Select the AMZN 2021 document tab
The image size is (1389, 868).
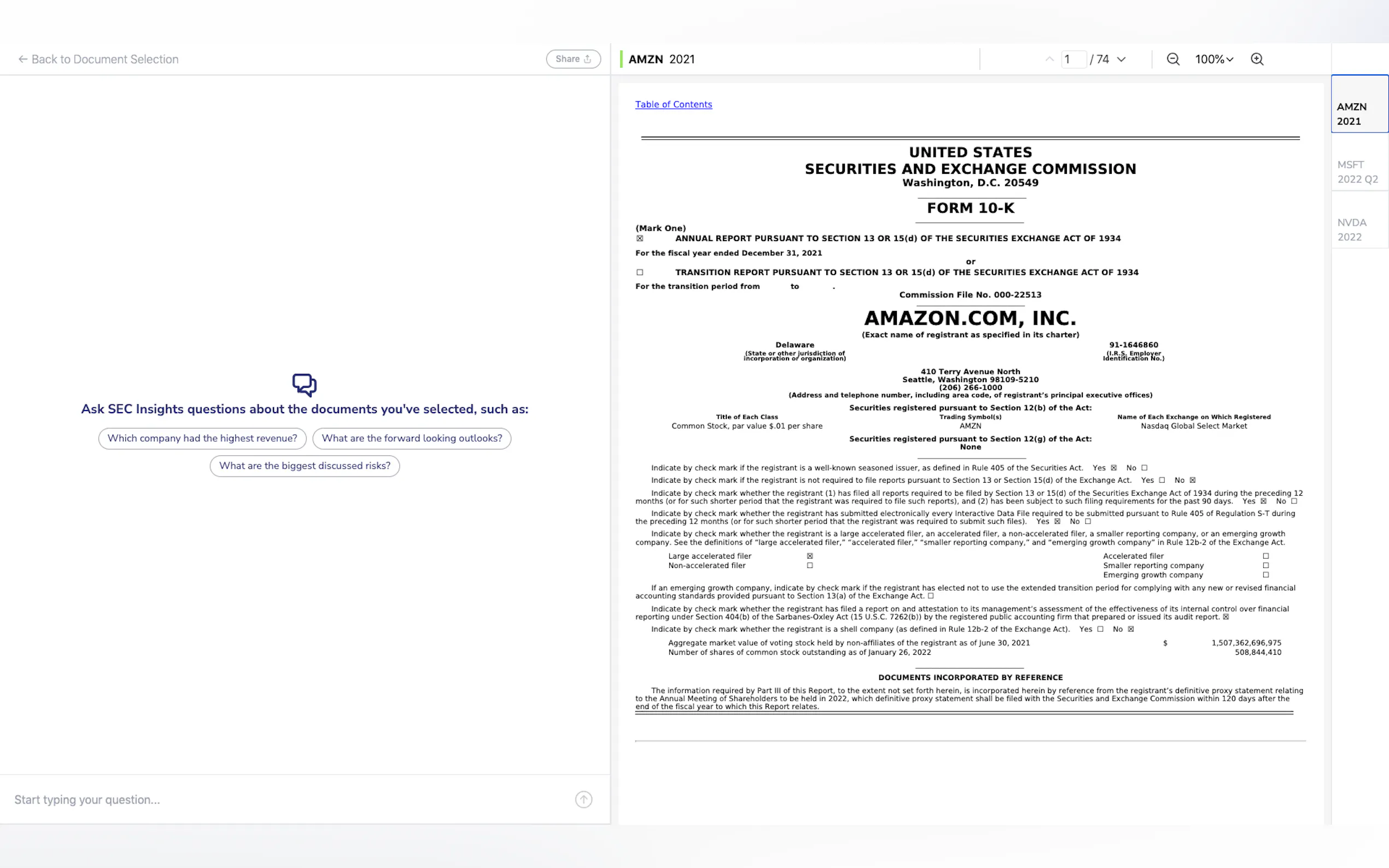(1352, 114)
